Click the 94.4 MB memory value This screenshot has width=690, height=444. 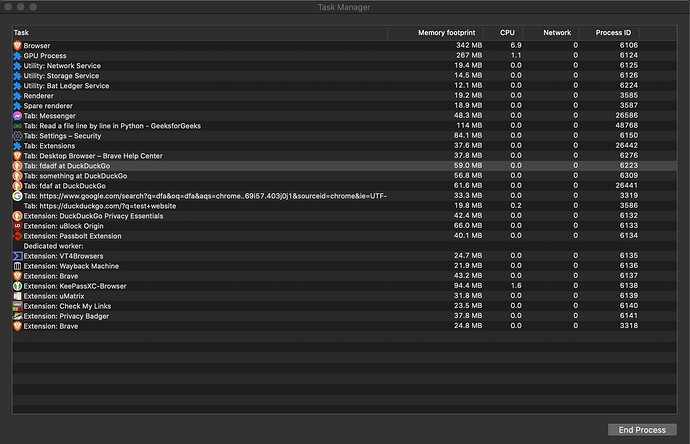(x=468, y=286)
